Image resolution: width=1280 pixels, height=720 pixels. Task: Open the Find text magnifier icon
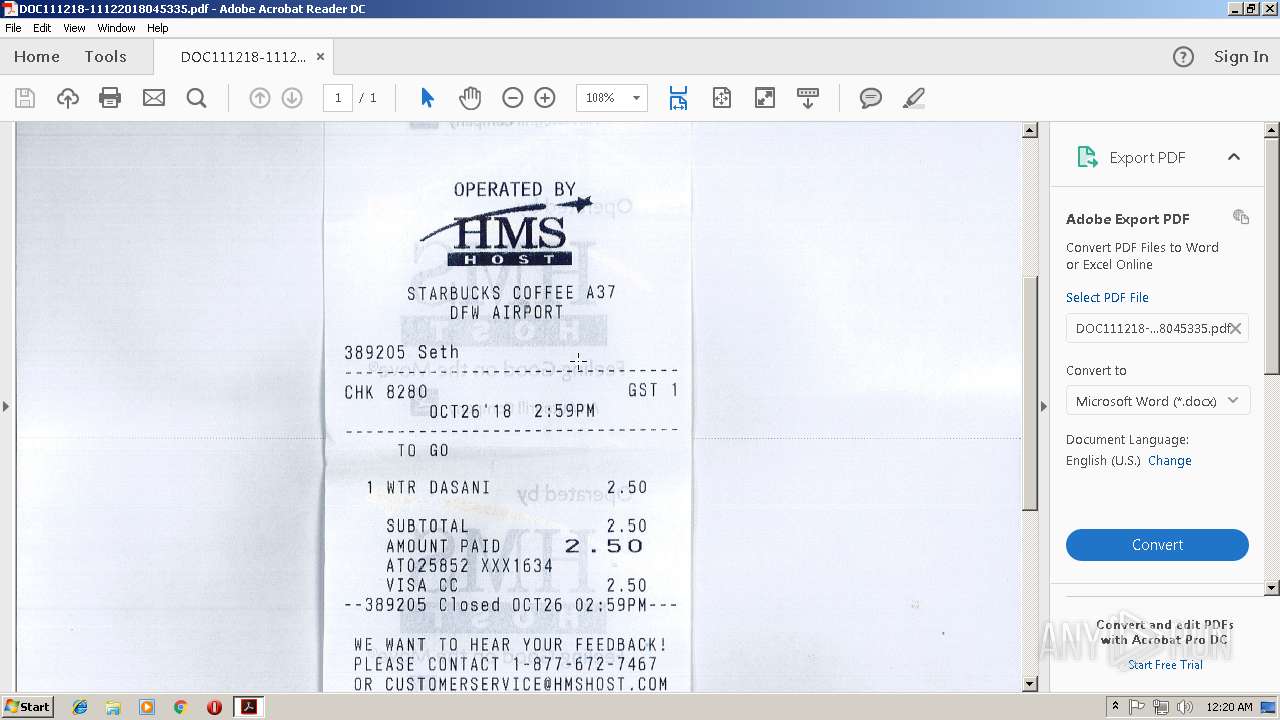(x=197, y=98)
